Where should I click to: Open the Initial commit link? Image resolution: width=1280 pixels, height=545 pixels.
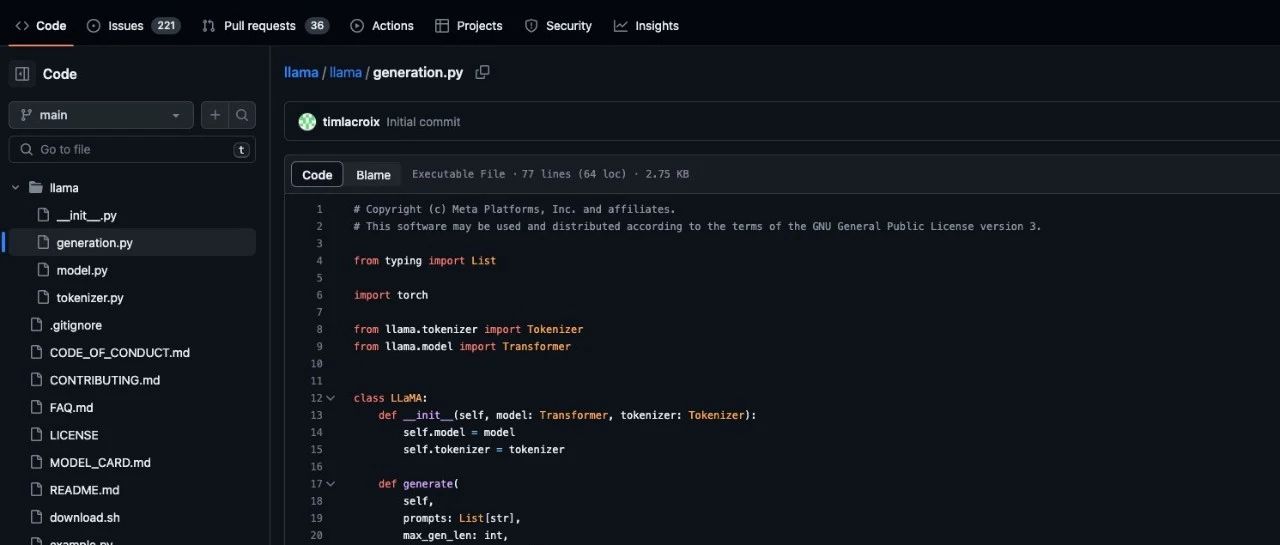(x=423, y=122)
